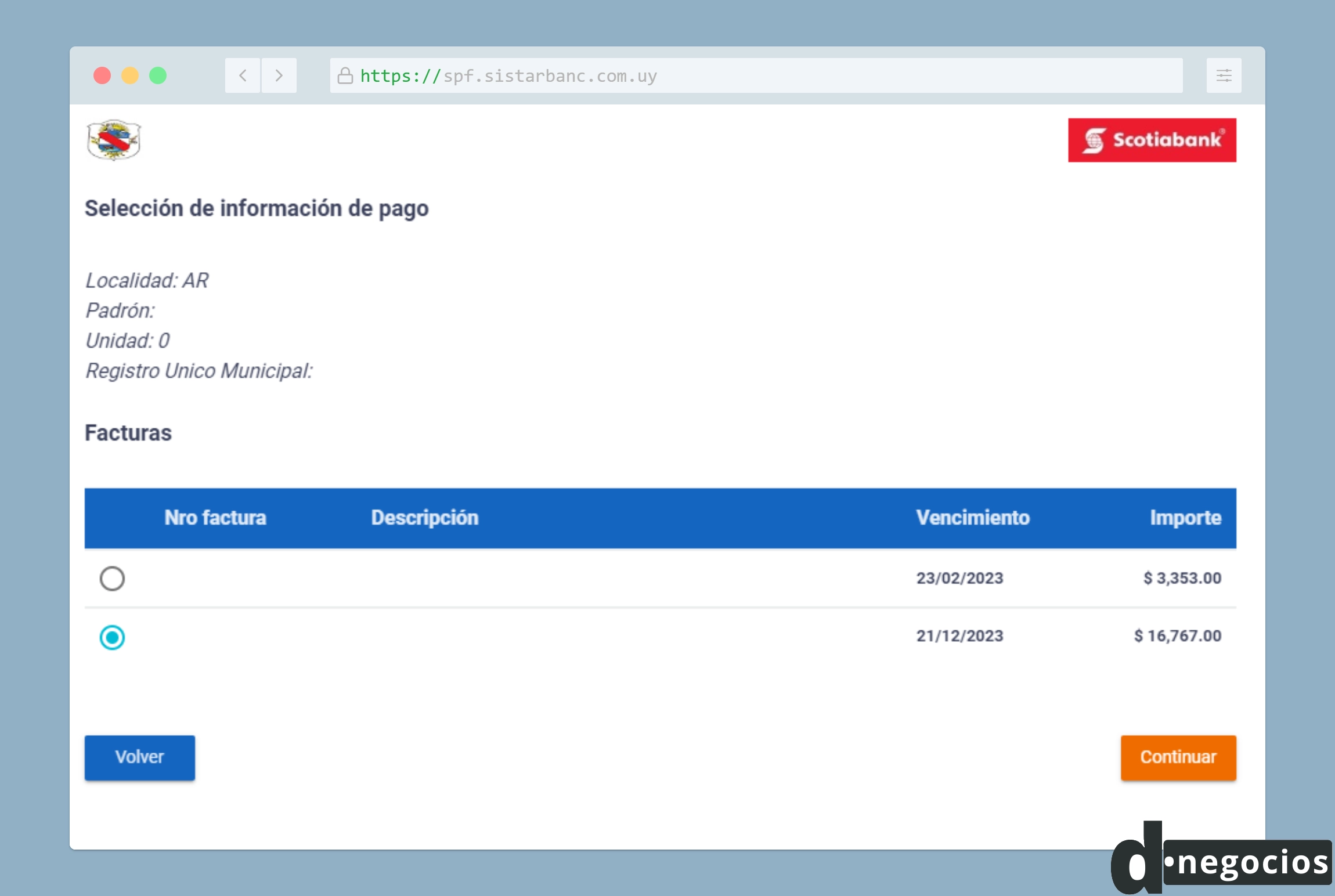Click the Scotiabank logo
The height and width of the screenshot is (896, 1335).
(x=1152, y=140)
